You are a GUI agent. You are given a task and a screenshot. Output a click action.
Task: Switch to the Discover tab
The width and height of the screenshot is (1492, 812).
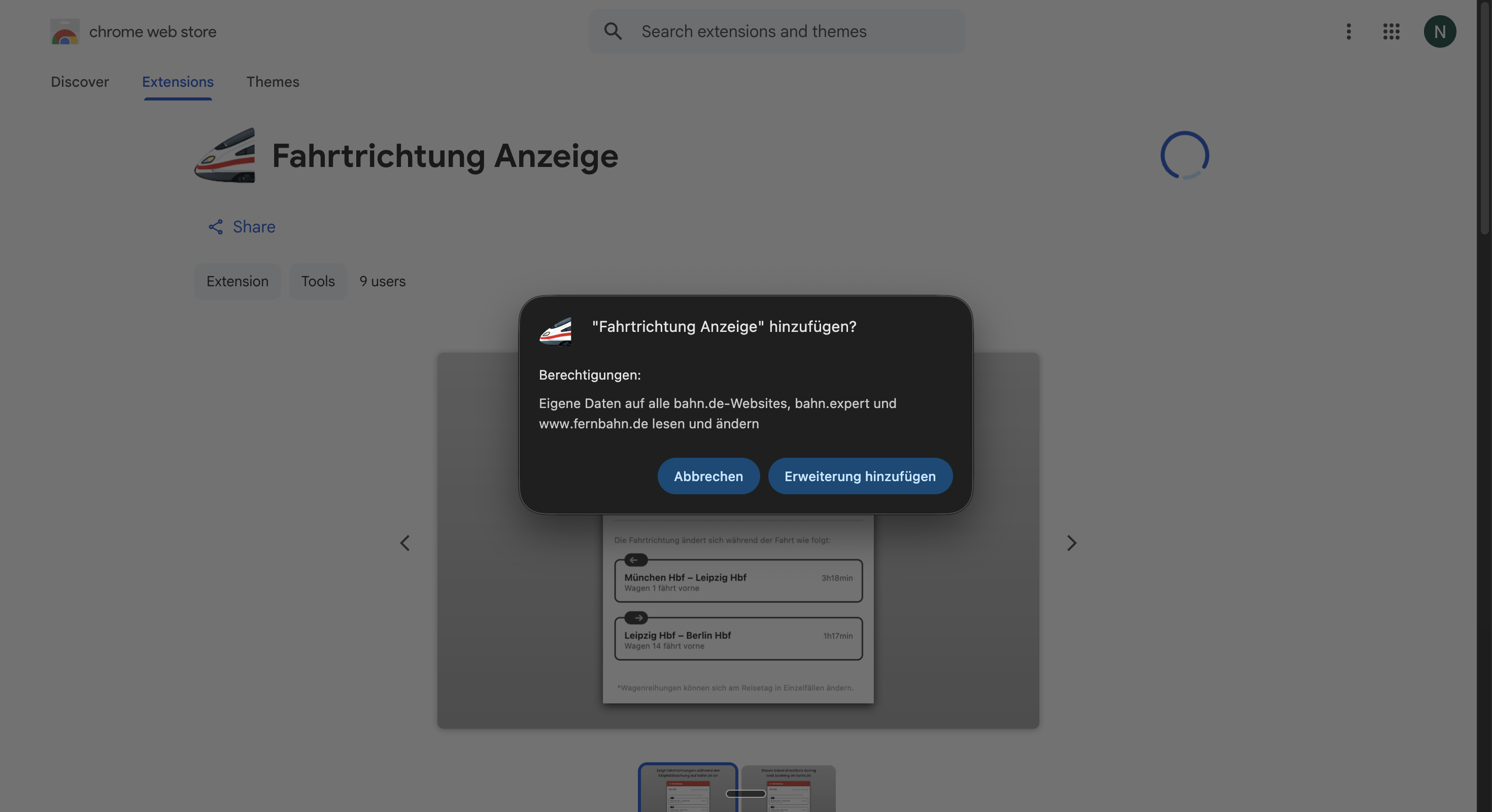click(x=80, y=82)
